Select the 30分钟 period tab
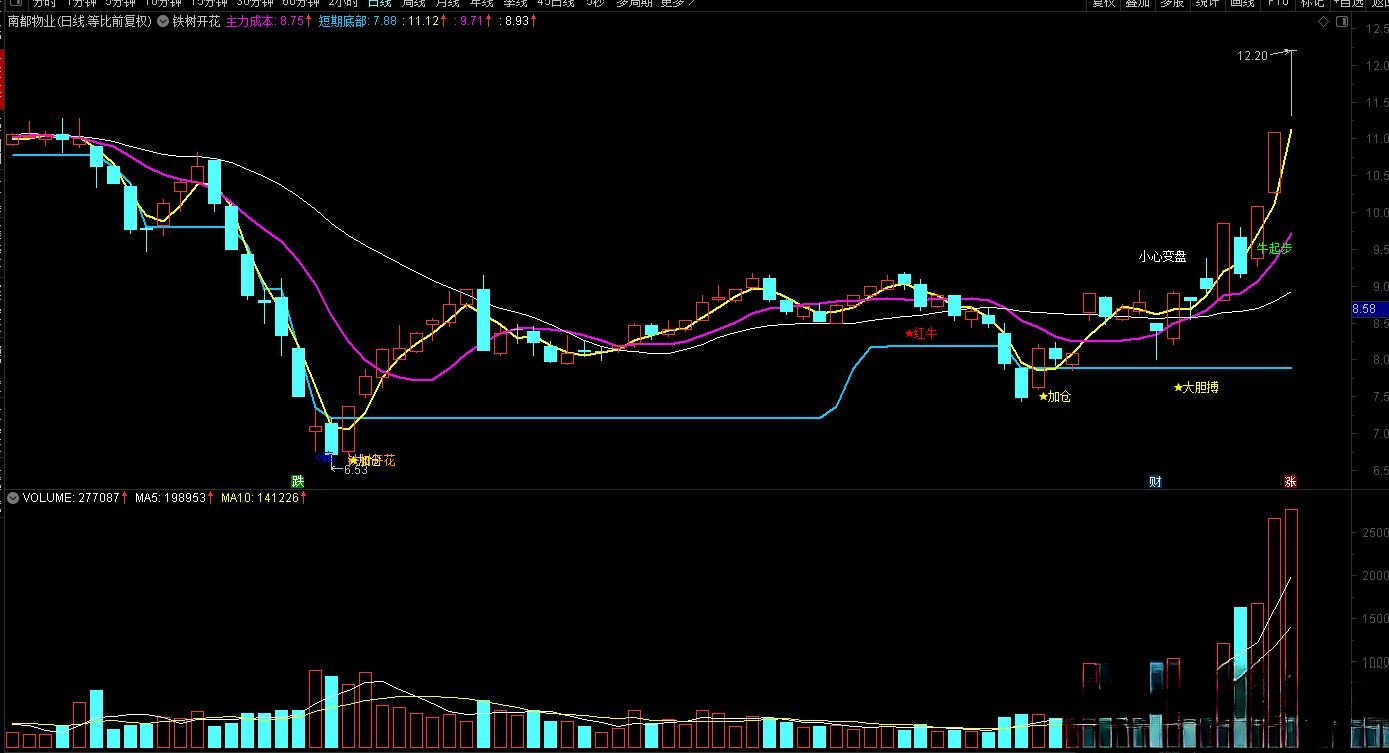The height and width of the screenshot is (753, 1389). (257, 3)
